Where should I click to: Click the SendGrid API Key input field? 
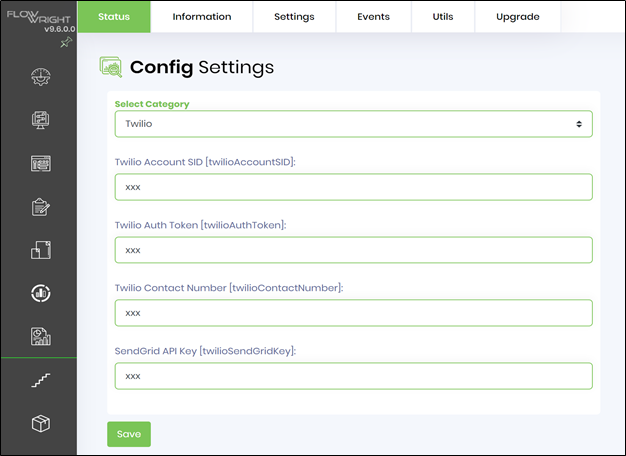pyautogui.click(x=353, y=376)
